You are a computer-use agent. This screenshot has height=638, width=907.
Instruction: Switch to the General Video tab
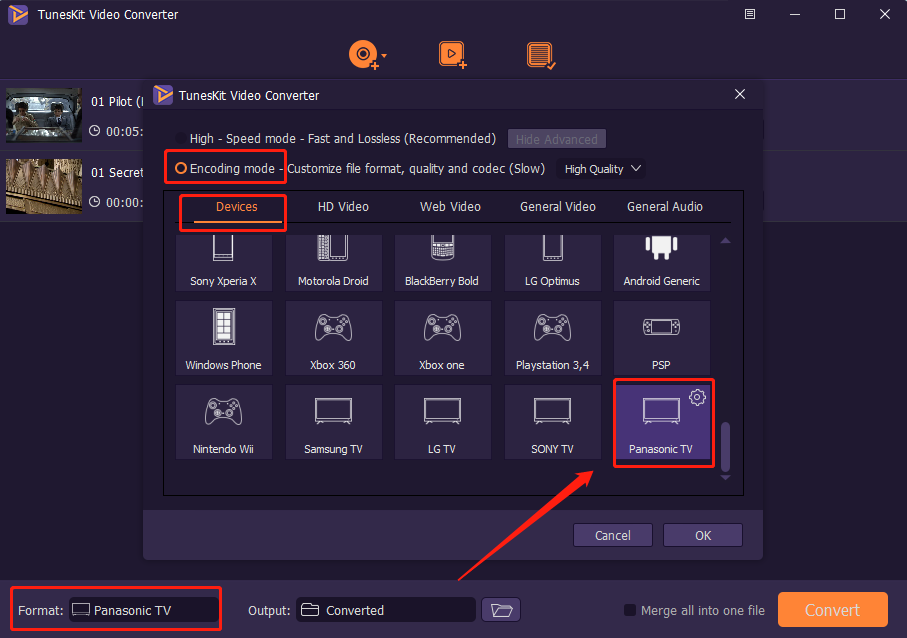coord(558,207)
